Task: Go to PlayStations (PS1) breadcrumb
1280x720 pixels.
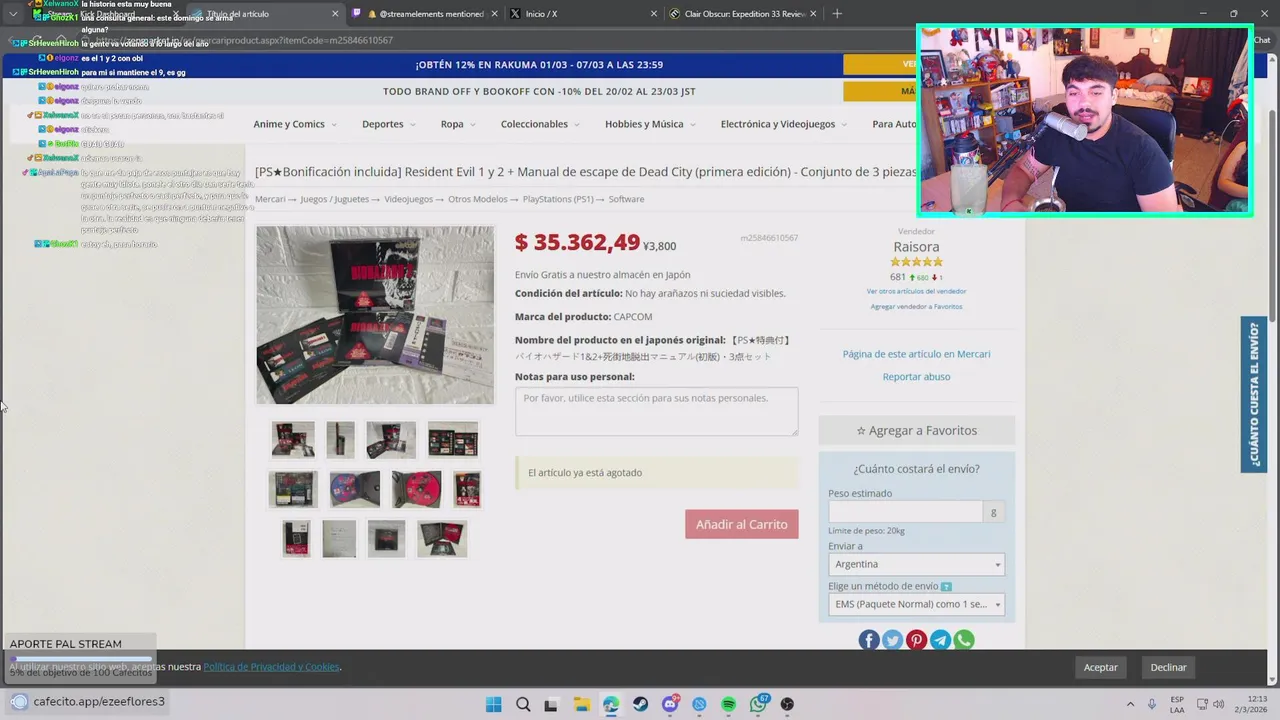Action: point(558,199)
